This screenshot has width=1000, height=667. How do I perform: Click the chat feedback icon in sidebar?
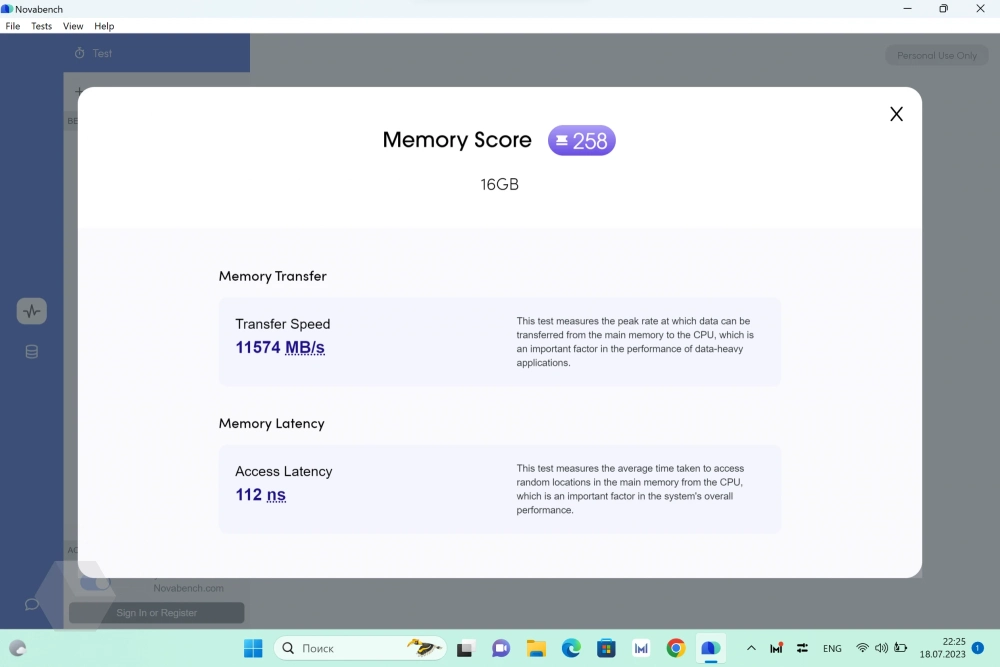32,604
